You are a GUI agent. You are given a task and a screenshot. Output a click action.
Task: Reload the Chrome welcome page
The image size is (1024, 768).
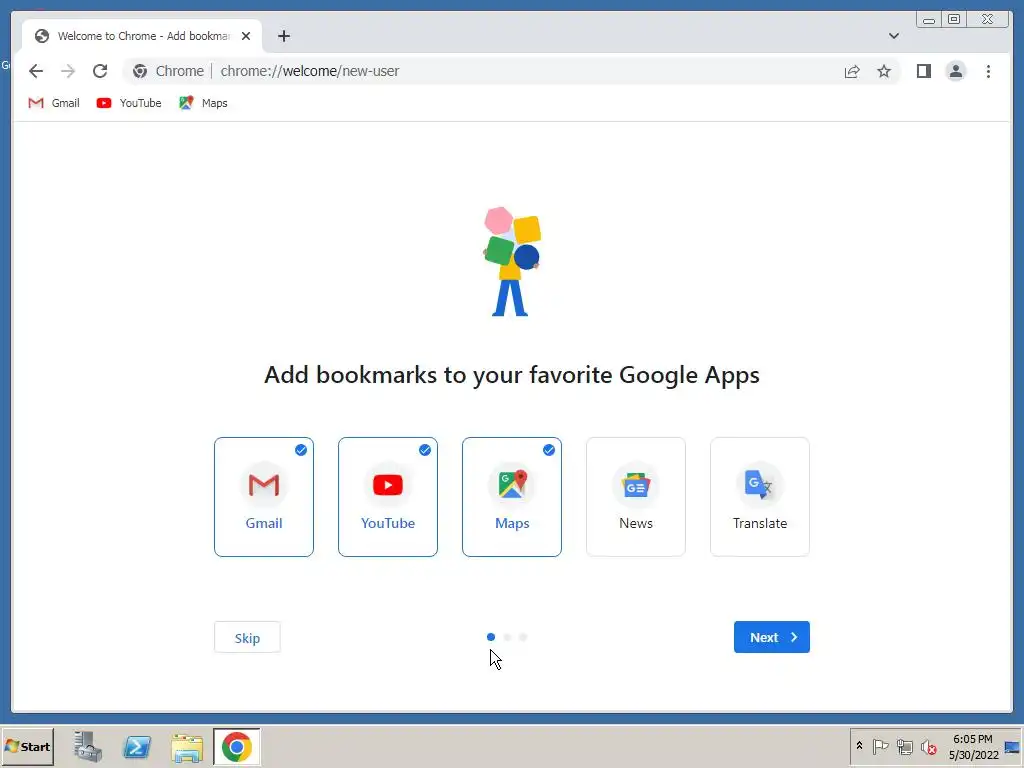[100, 71]
